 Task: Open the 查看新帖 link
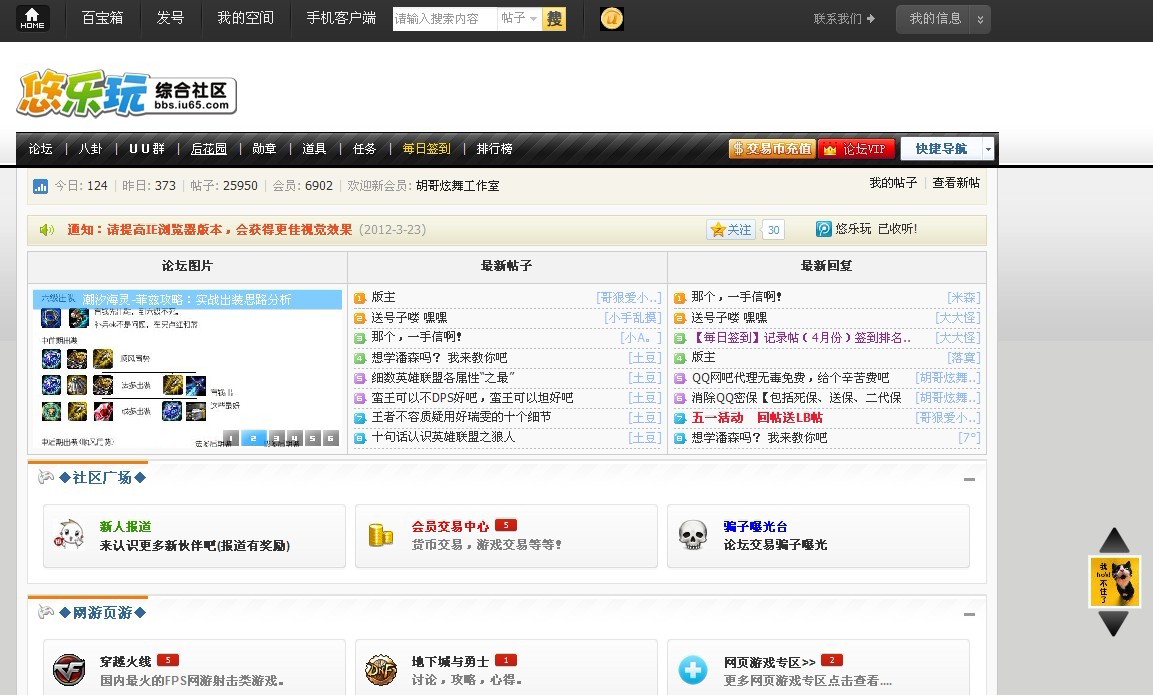[956, 183]
